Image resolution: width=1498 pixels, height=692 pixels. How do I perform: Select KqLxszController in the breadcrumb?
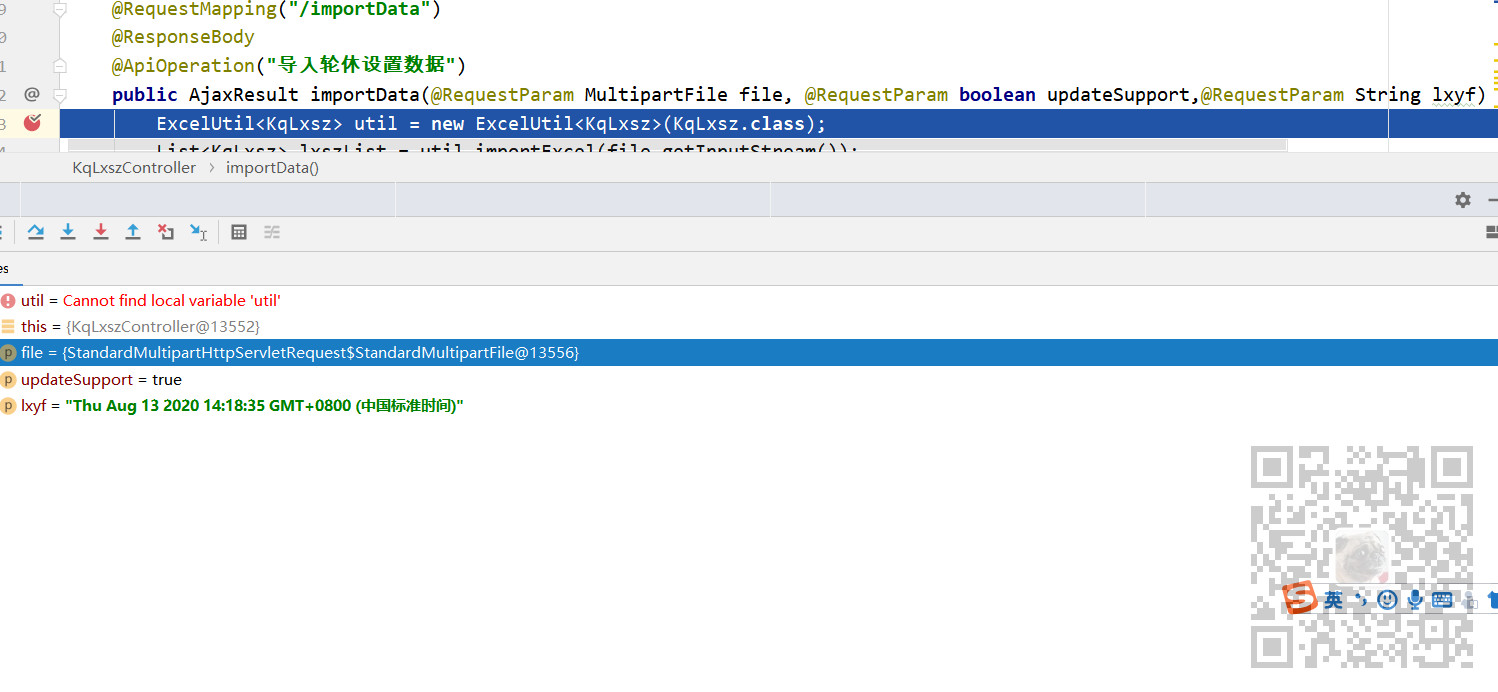134,168
